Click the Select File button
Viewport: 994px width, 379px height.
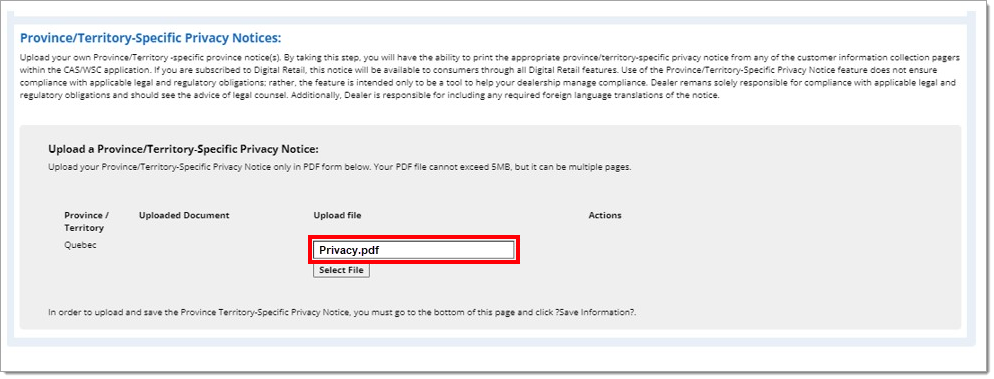[x=341, y=270]
